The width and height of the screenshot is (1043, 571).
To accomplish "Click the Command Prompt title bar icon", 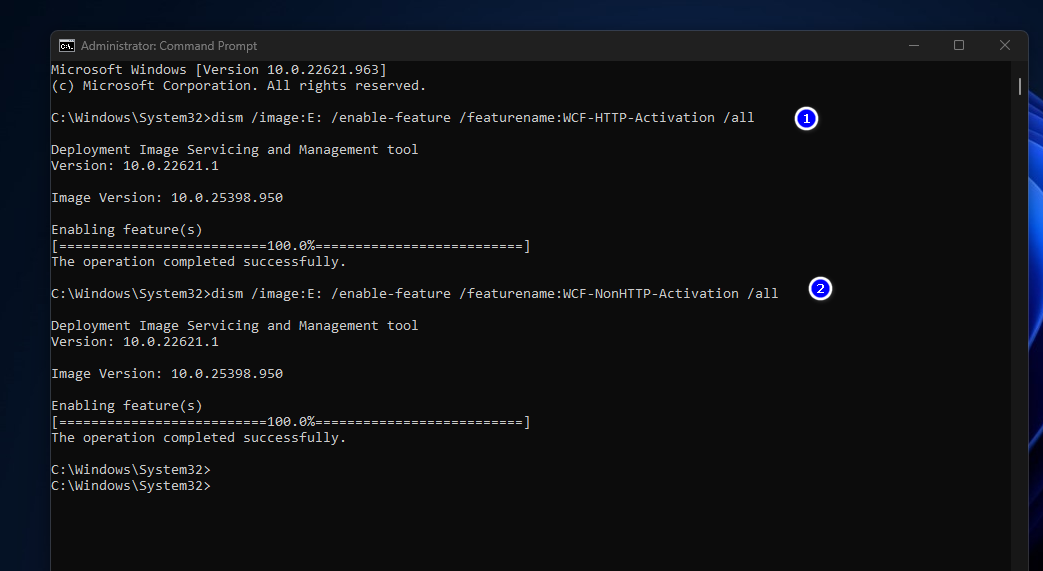I will 67,45.
